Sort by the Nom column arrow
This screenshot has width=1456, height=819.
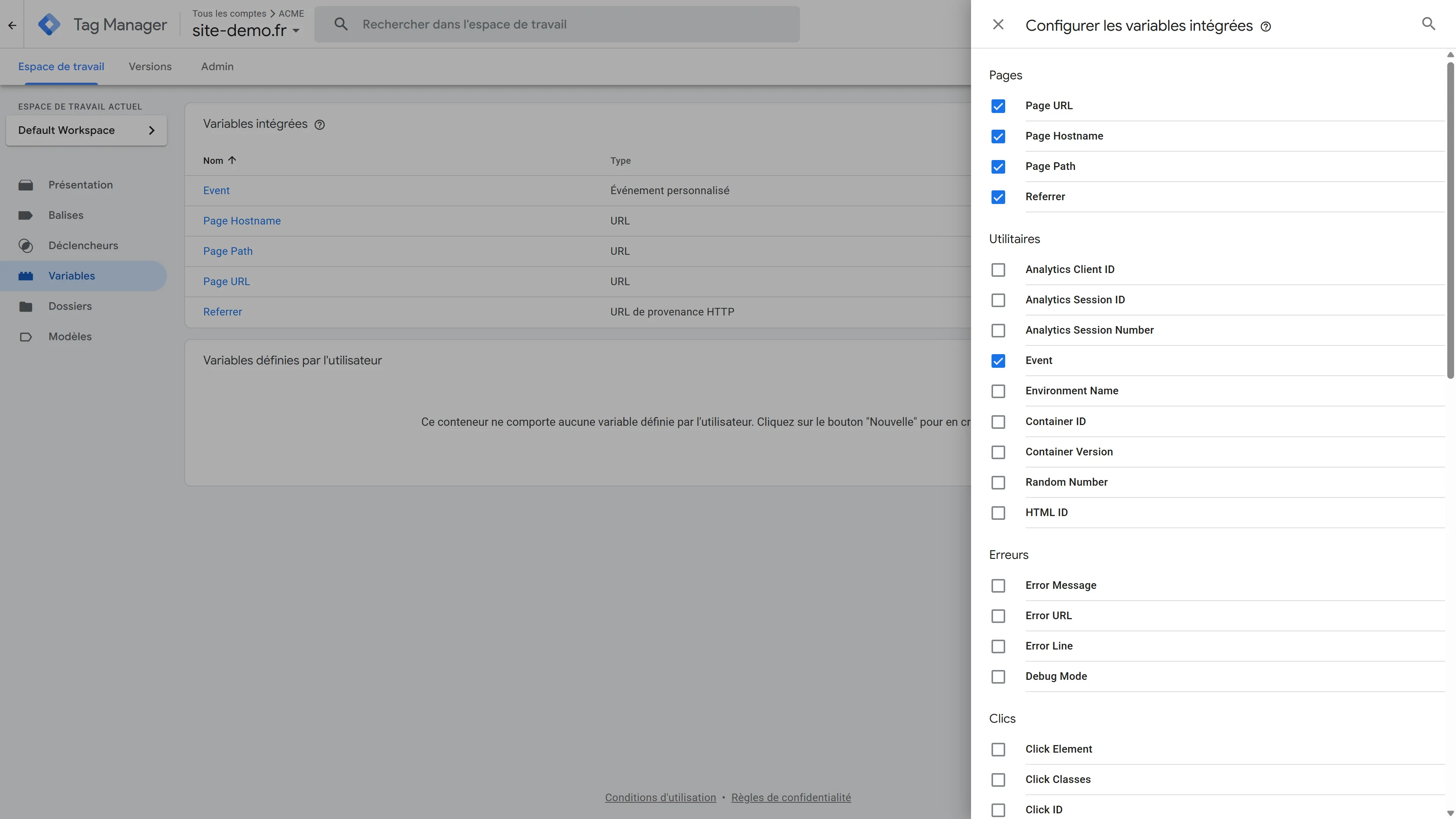[232, 160]
